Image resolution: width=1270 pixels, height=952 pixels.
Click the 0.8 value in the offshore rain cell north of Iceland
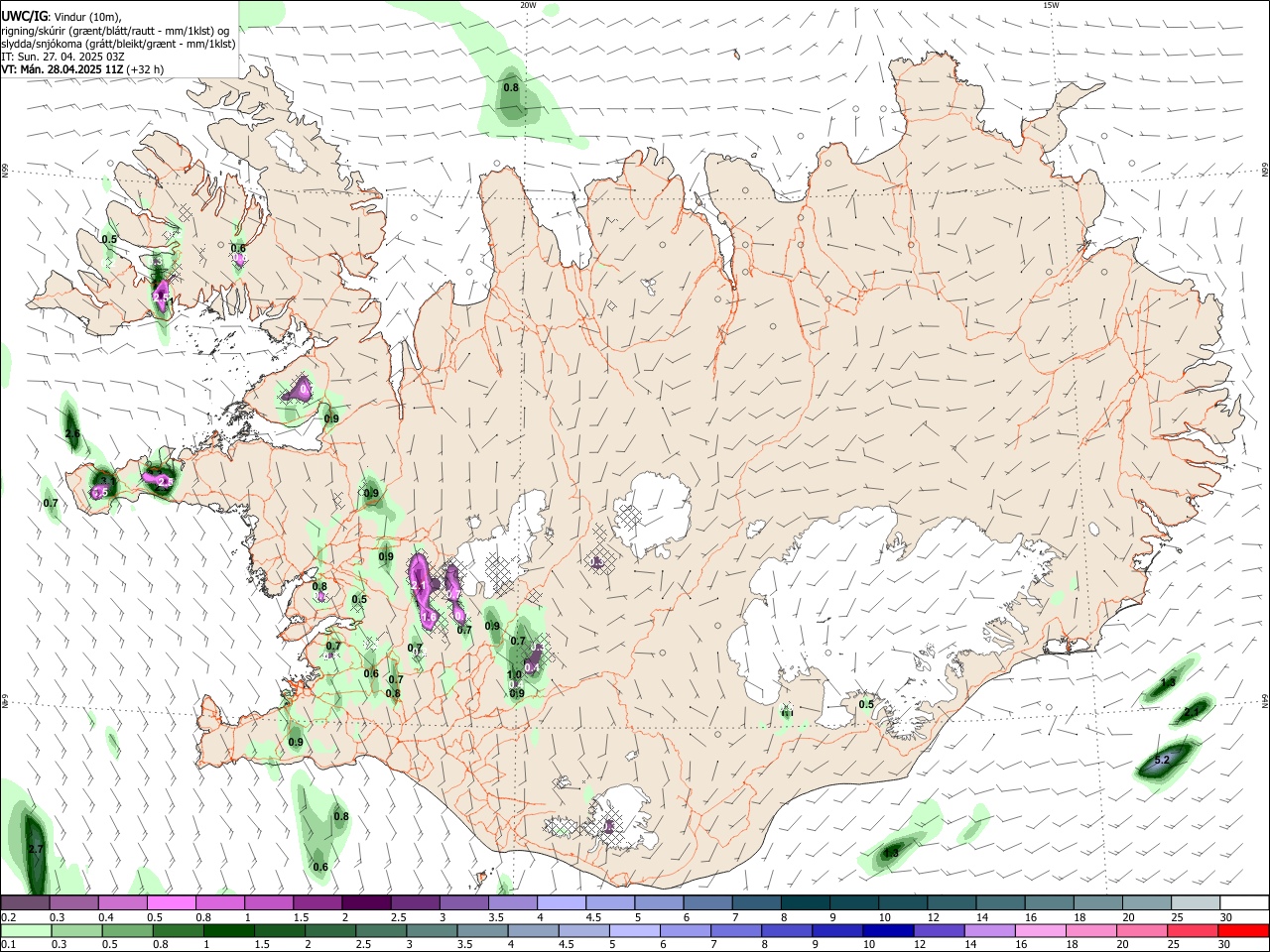click(511, 87)
